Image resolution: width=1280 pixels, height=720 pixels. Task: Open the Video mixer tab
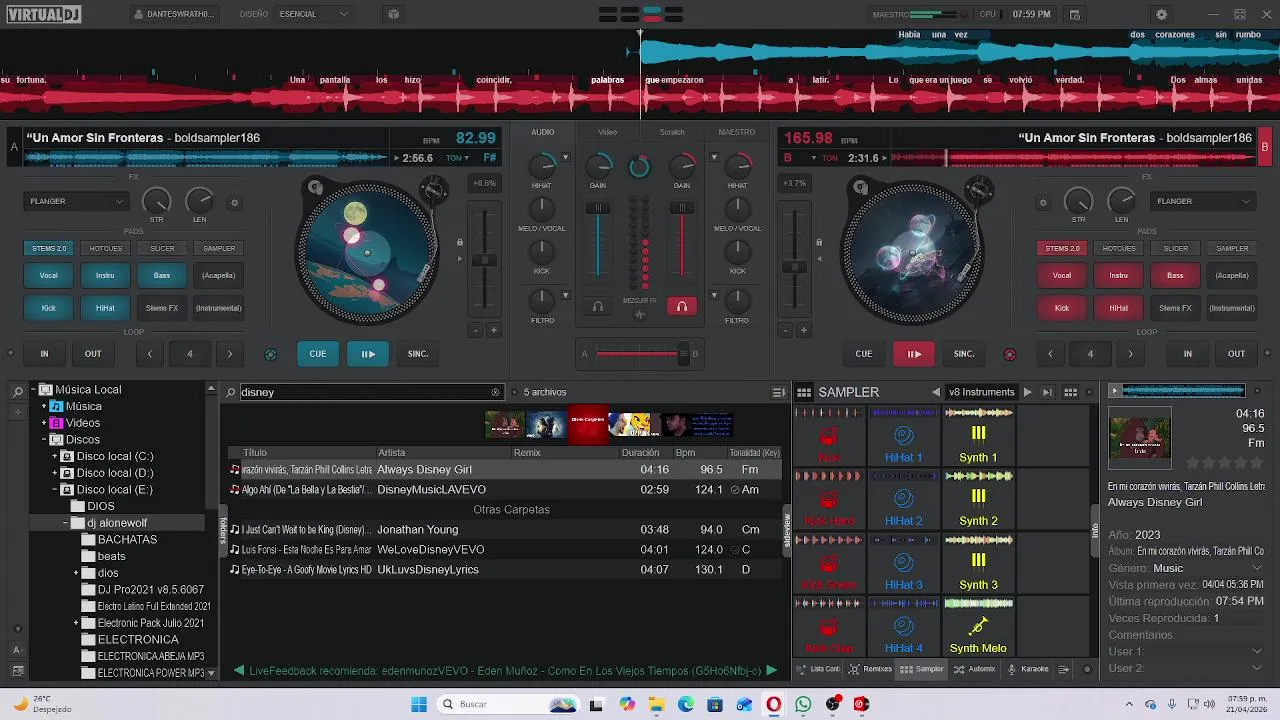(608, 132)
